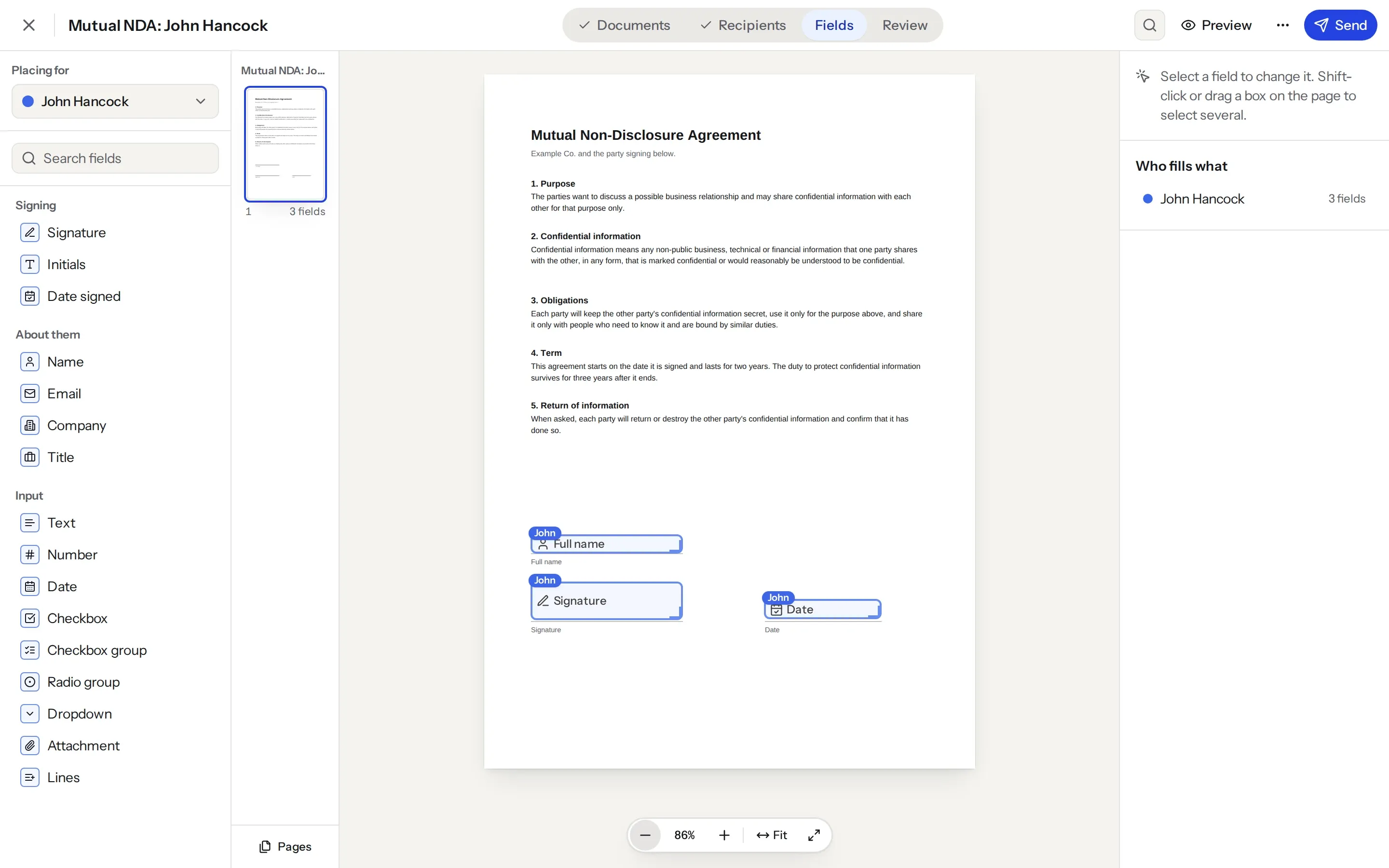This screenshot has height=868, width=1389.
Task: Click the 86% zoom level value
Action: click(684, 835)
